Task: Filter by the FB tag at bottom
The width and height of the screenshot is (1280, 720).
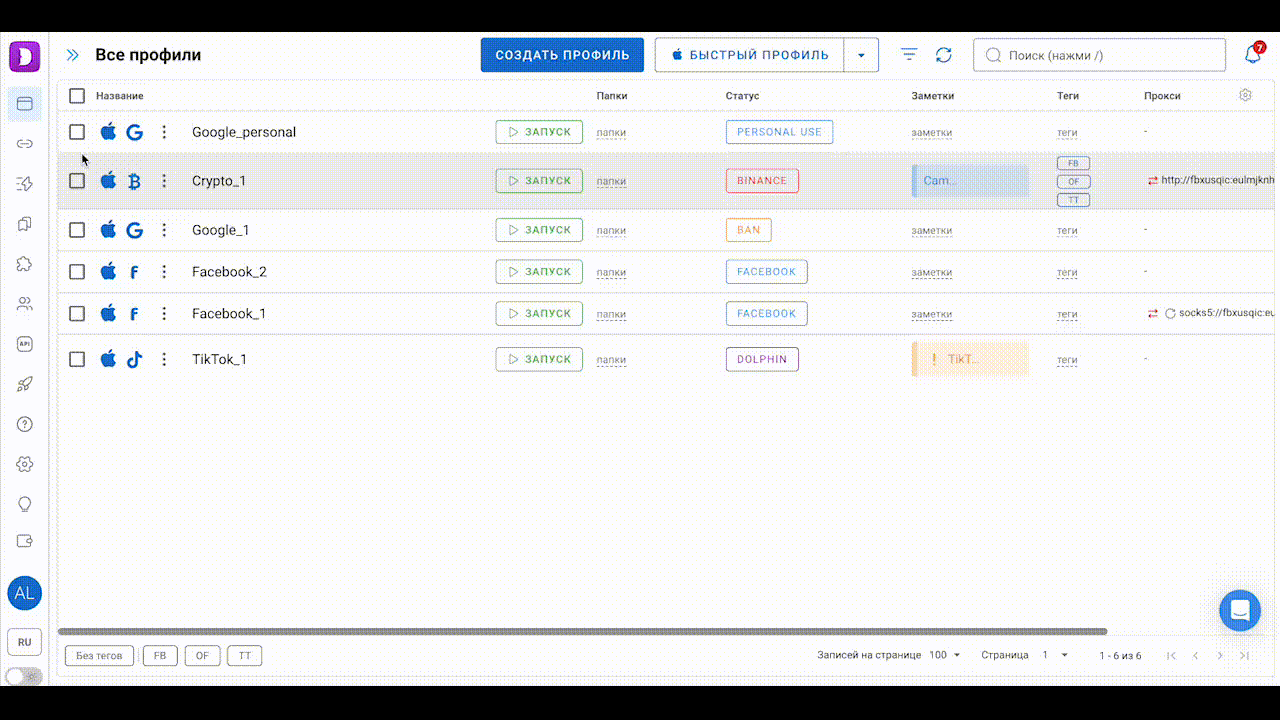Action: click(160, 656)
